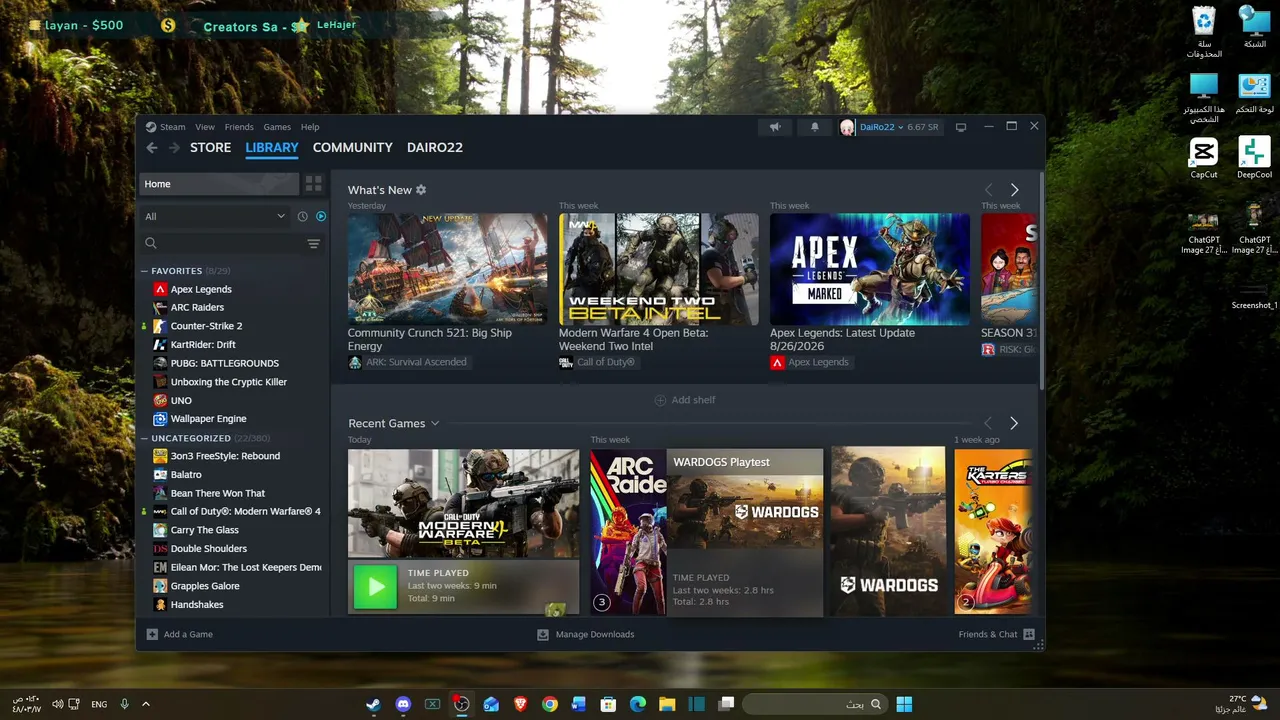Open Friends & Chat grid icon
The width and height of the screenshot is (1280, 720).
click(1029, 634)
